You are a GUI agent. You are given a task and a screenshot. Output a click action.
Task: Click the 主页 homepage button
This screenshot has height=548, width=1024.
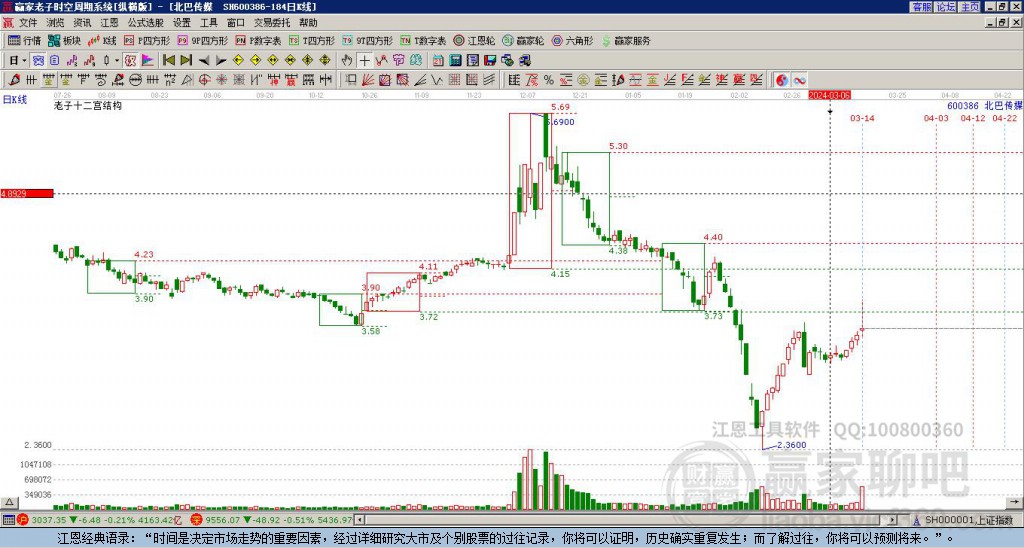969,6
